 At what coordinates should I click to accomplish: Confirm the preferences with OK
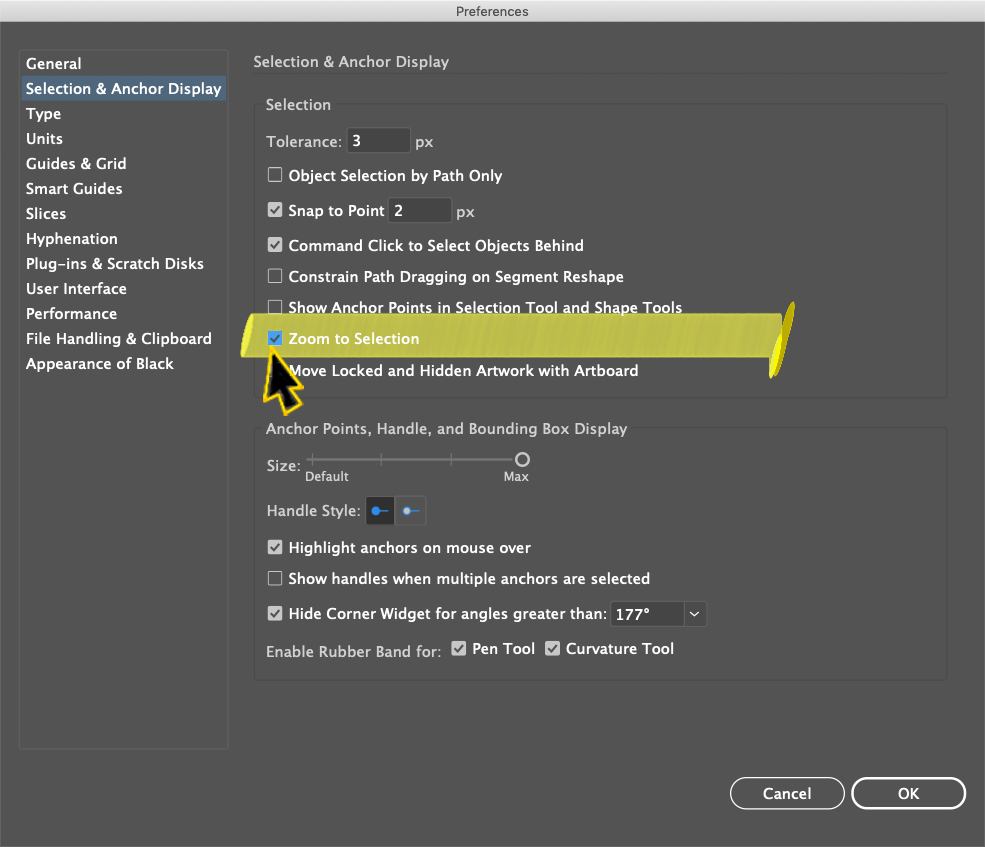908,793
